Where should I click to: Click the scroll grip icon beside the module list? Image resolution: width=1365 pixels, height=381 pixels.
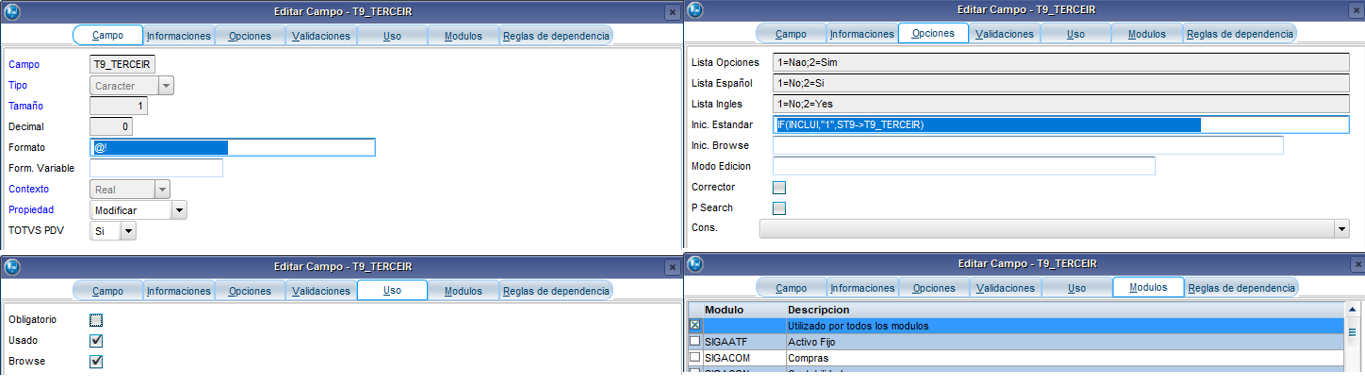point(1352,332)
